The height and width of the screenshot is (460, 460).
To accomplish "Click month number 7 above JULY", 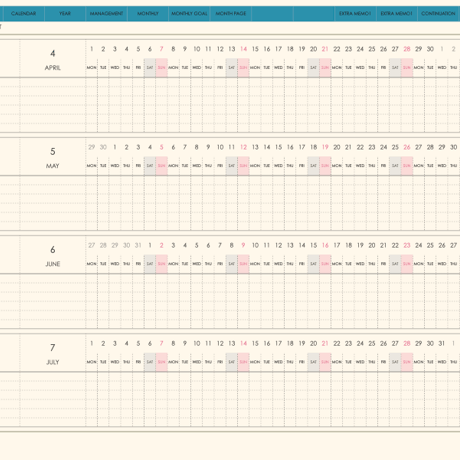I will pos(53,348).
